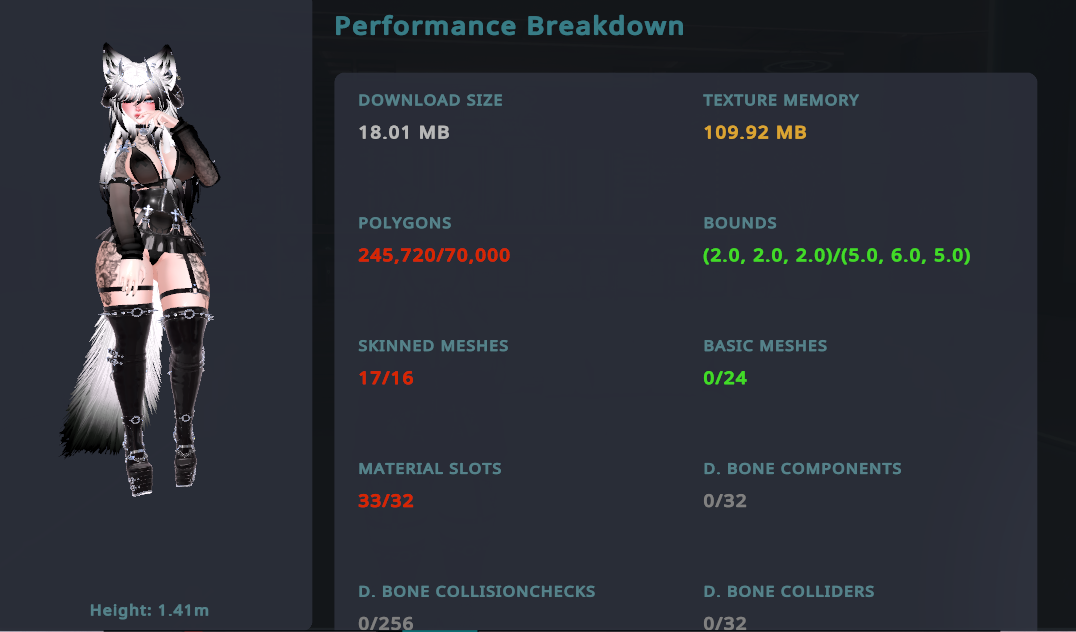
Task: Click the Texture Memory label
Action: pos(780,100)
